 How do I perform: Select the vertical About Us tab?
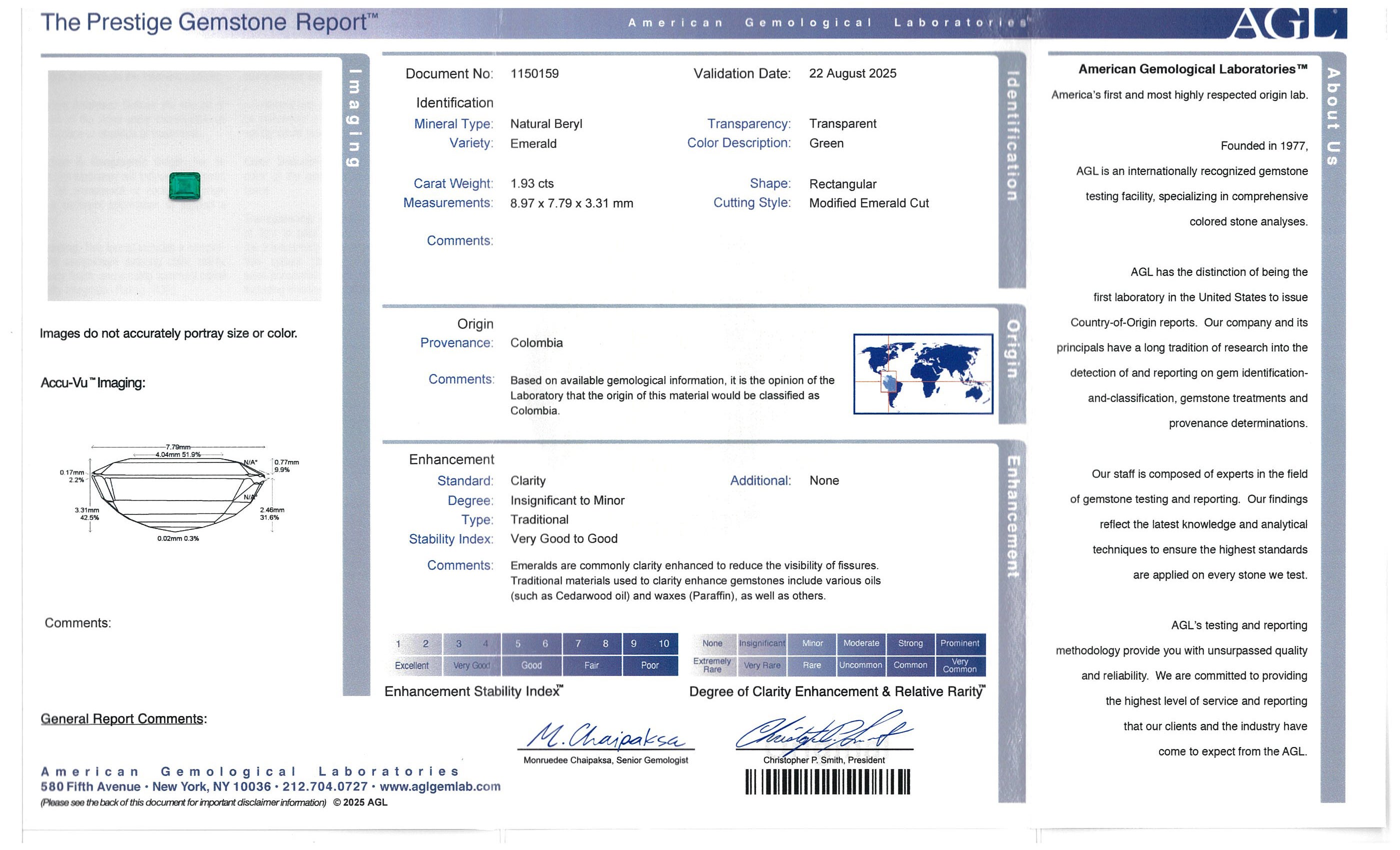pyautogui.click(x=1333, y=117)
